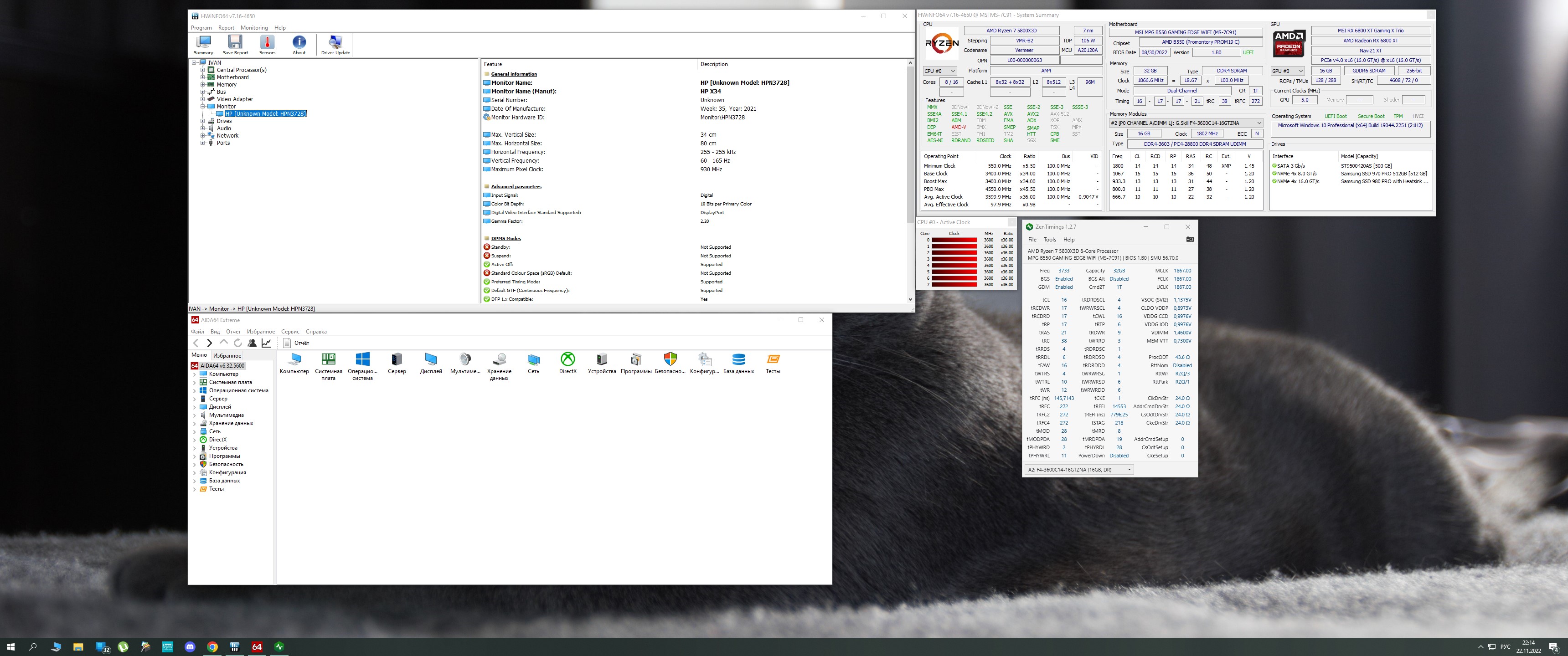Click AIDA64 refresh toolbar icon

(238, 343)
